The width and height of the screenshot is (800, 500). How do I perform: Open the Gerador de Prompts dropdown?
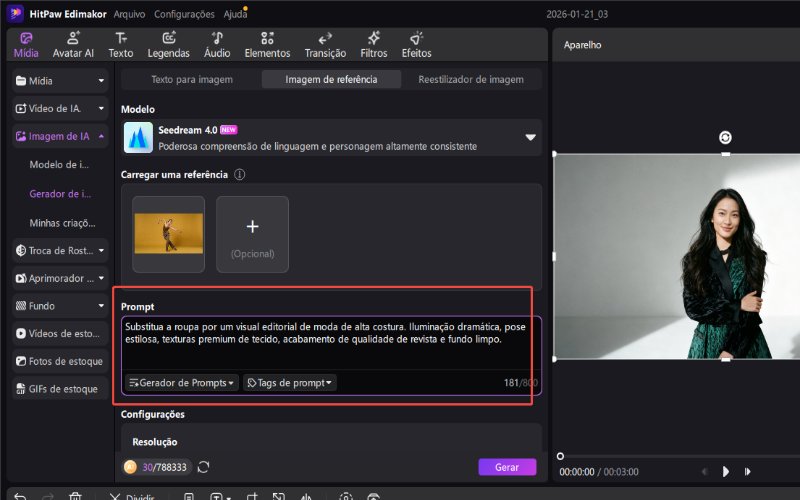tap(182, 383)
